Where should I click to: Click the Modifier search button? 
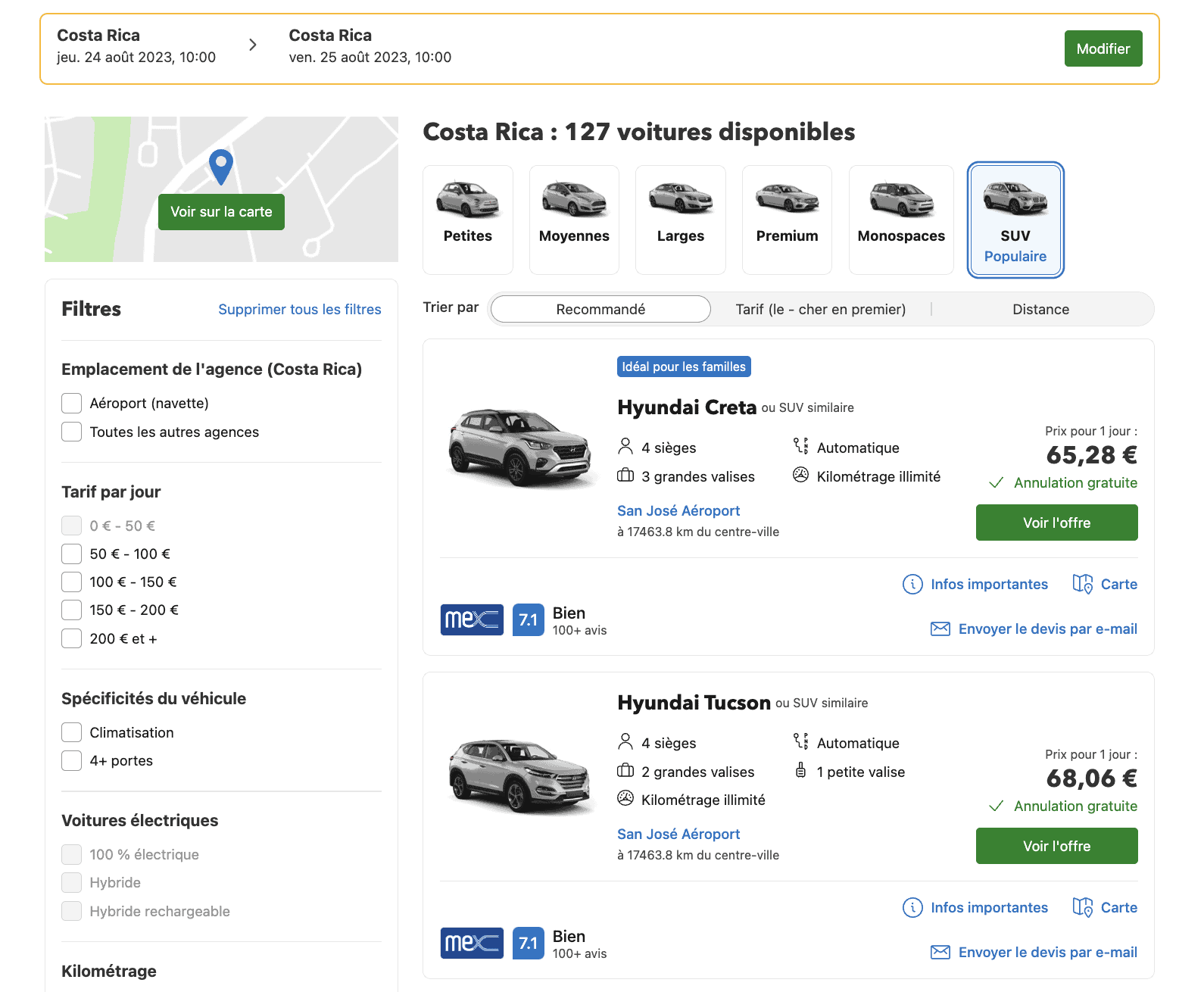click(1103, 48)
